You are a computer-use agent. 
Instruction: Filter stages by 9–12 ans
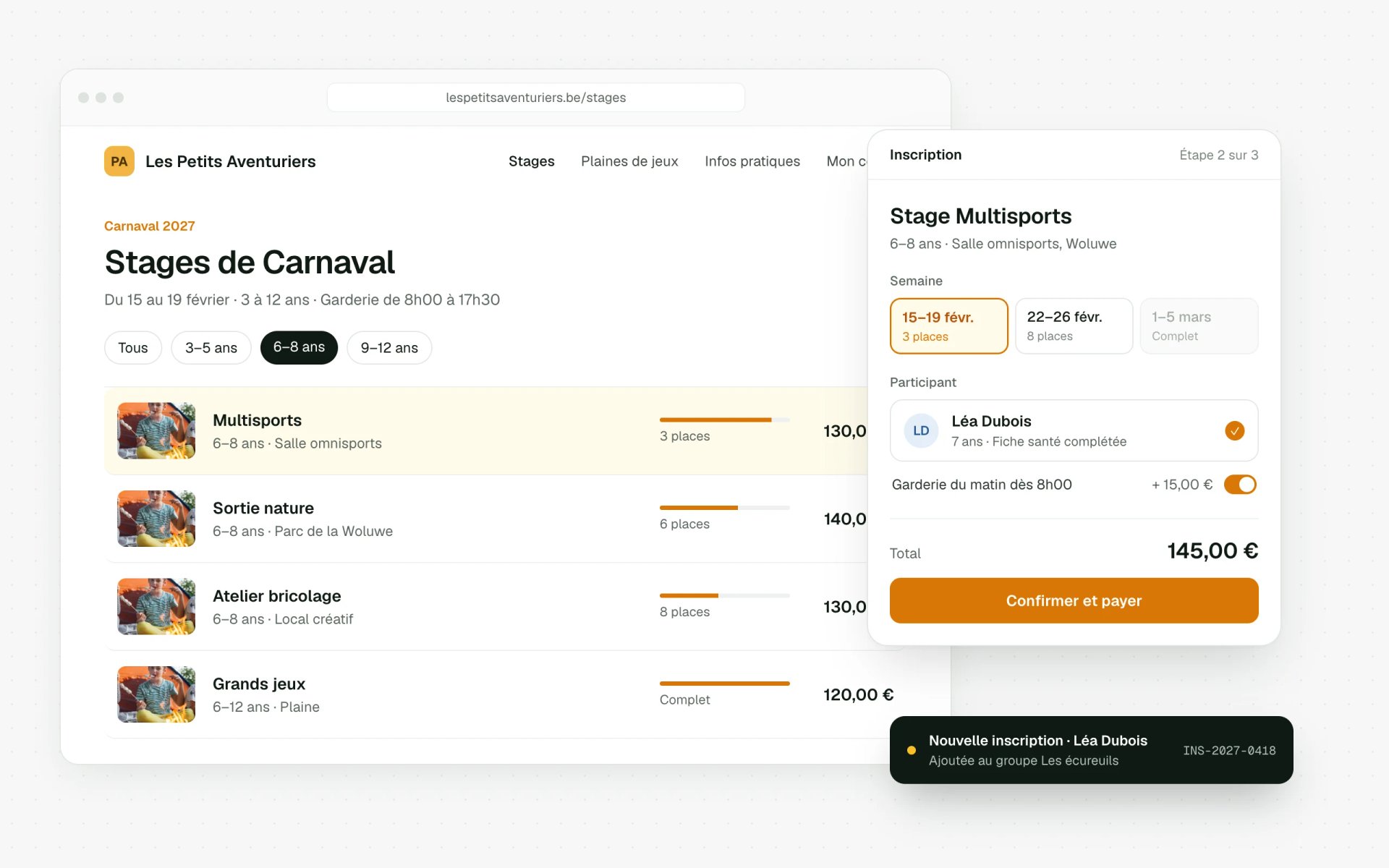[x=389, y=348]
